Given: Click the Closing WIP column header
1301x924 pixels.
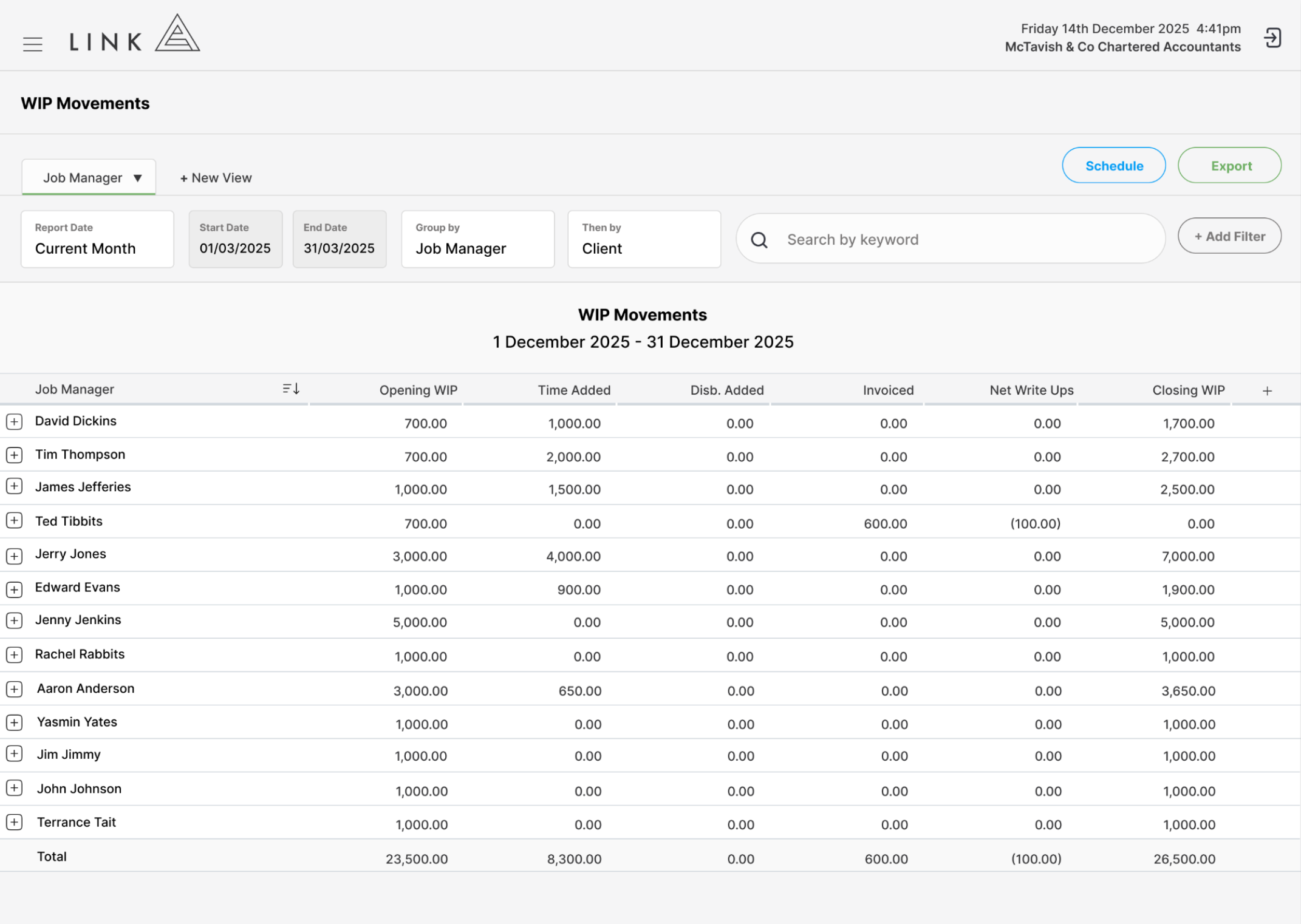Looking at the screenshot, I should point(1189,390).
